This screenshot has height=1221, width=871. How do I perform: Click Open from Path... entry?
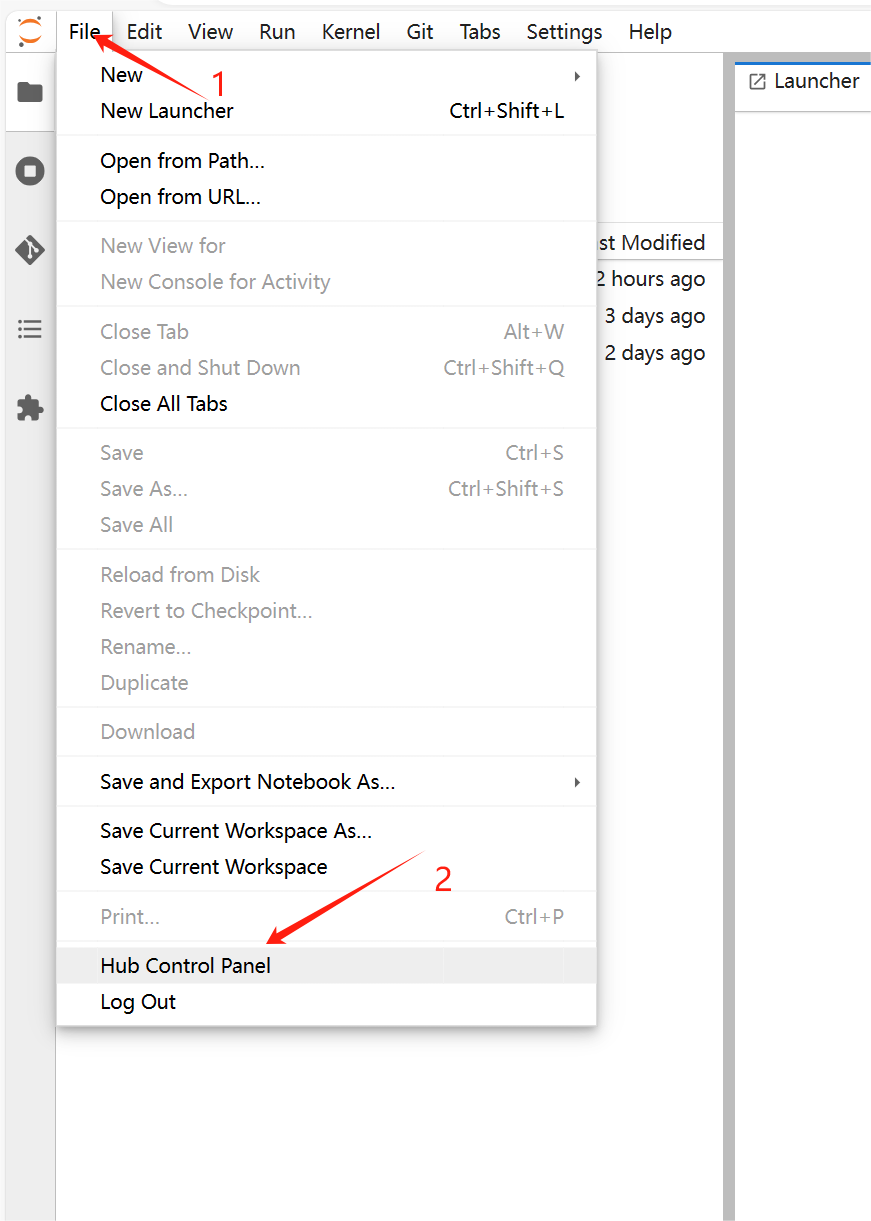(x=182, y=161)
